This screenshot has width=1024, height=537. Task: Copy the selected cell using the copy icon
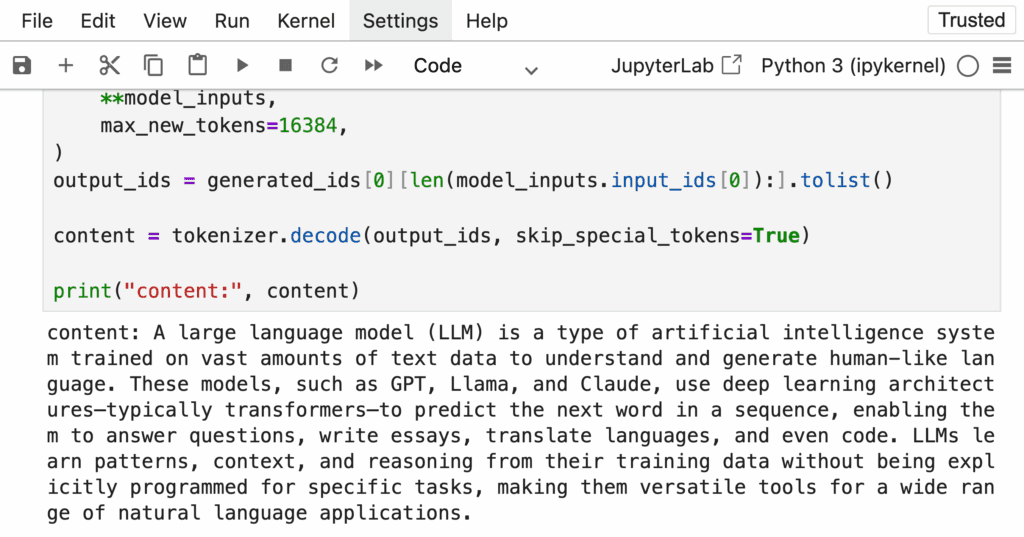tap(153, 65)
